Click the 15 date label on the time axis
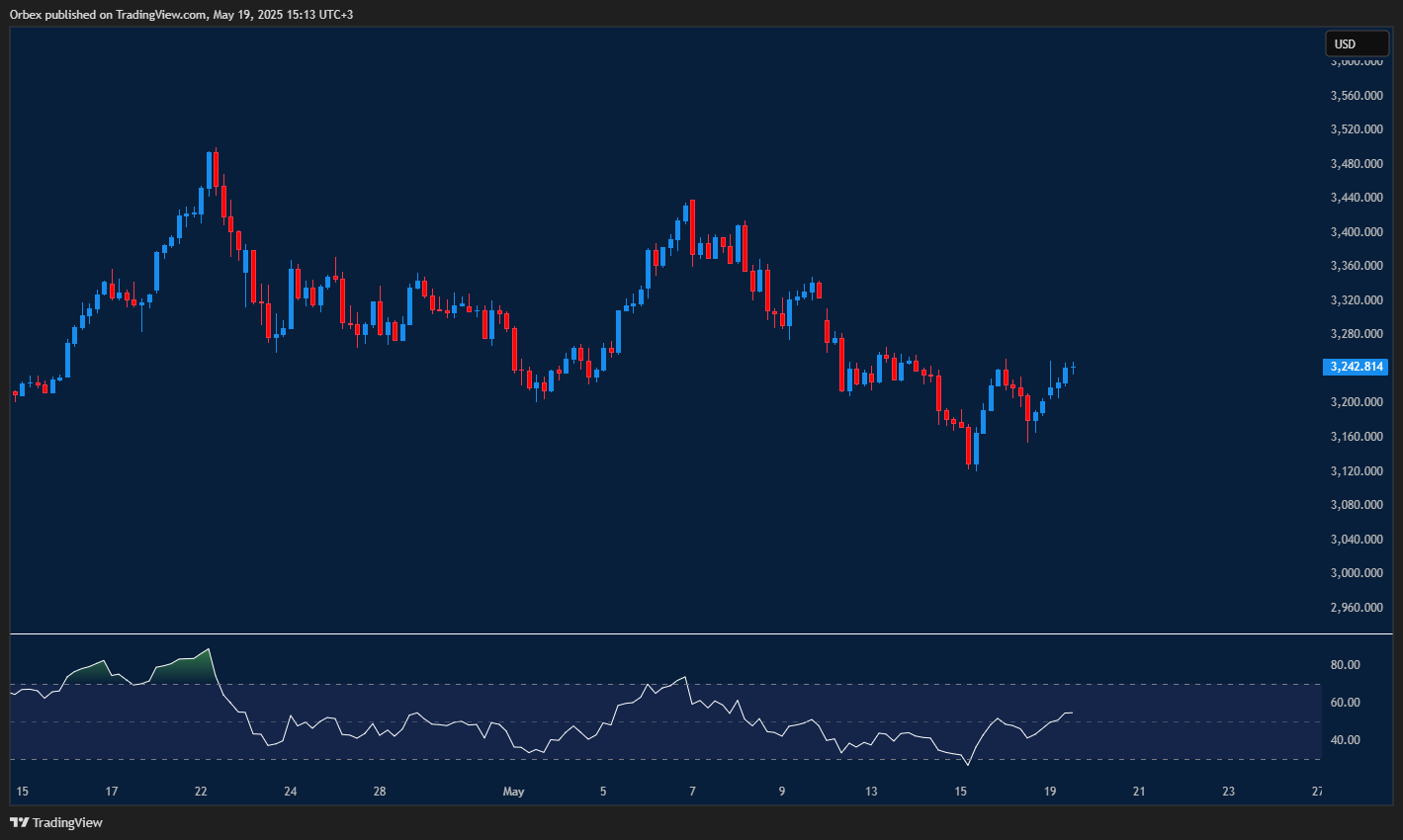This screenshot has width=1403, height=840. click(21, 791)
